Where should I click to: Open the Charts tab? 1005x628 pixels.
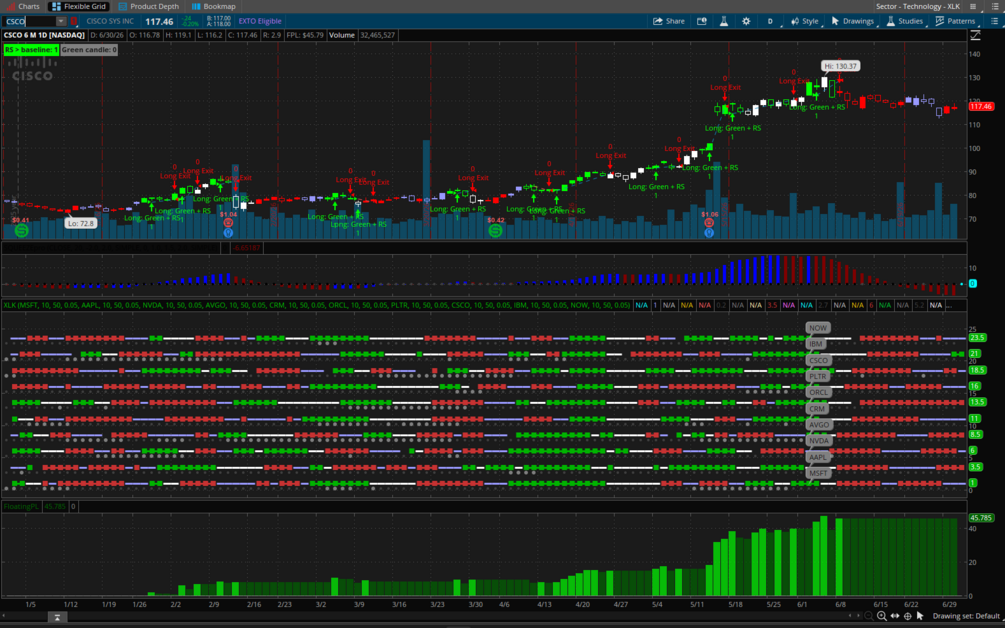[22, 6]
